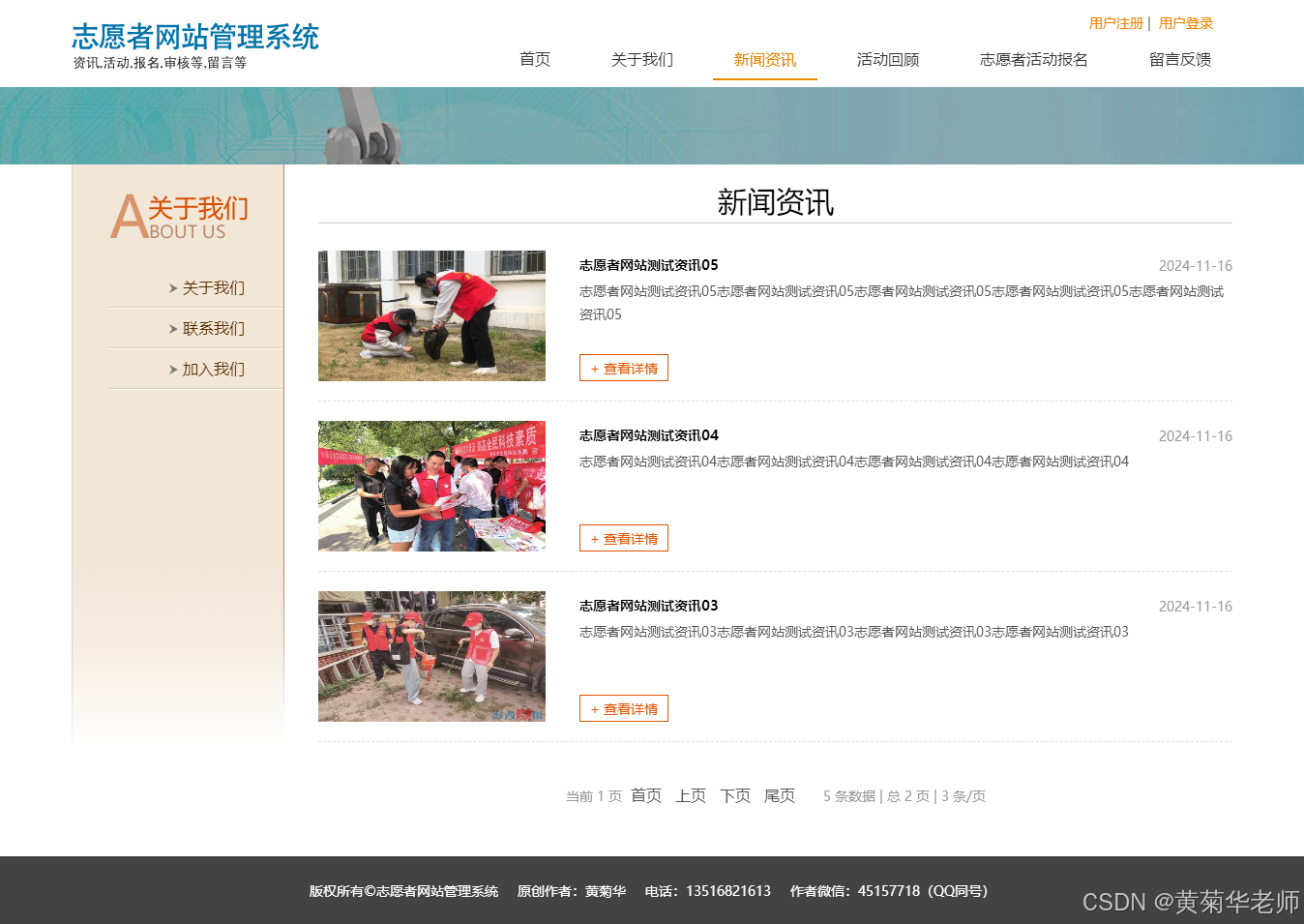Go to pagination 下页

(x=735, y=795)
